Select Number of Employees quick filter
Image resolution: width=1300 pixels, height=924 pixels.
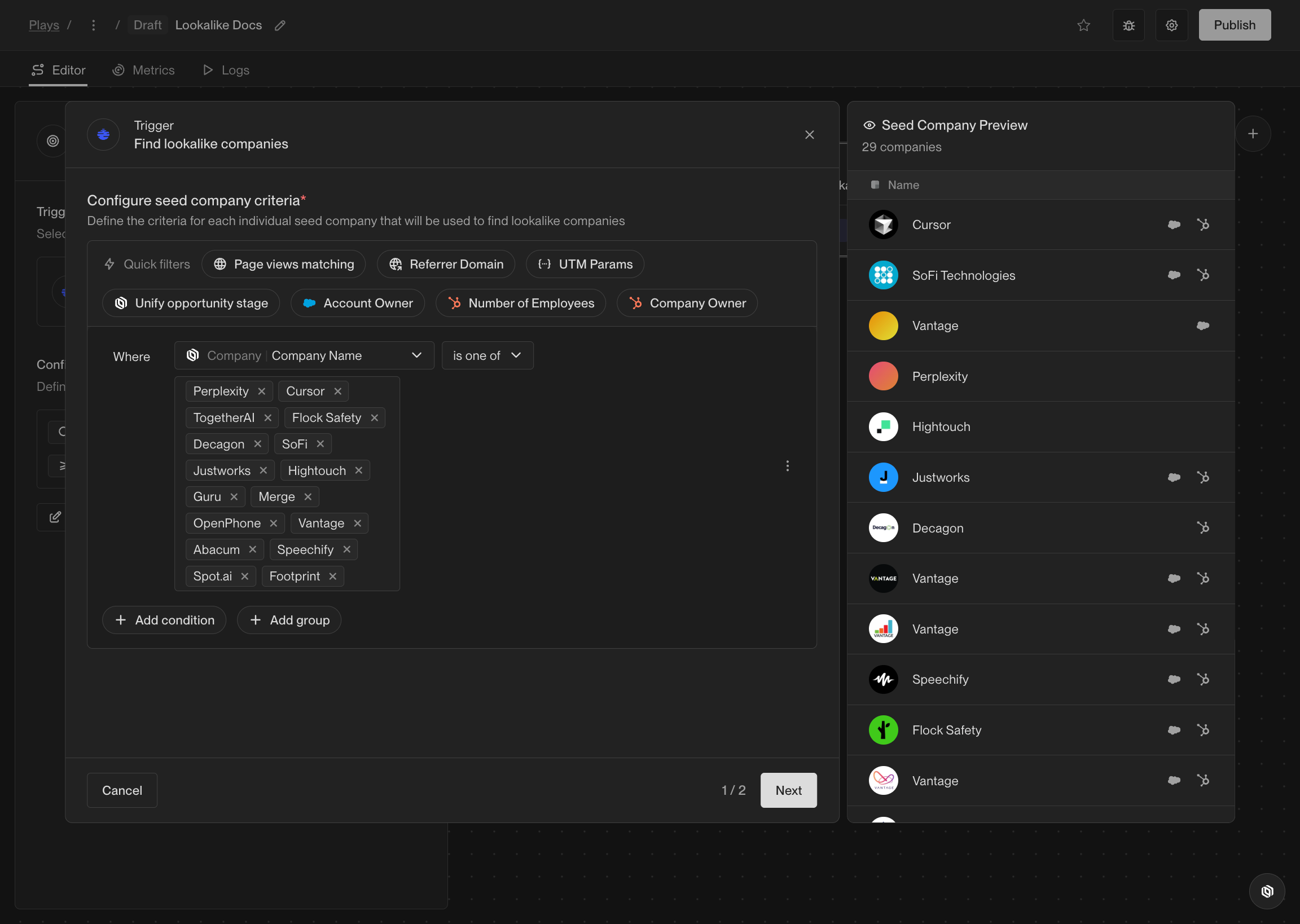[521, 303]
